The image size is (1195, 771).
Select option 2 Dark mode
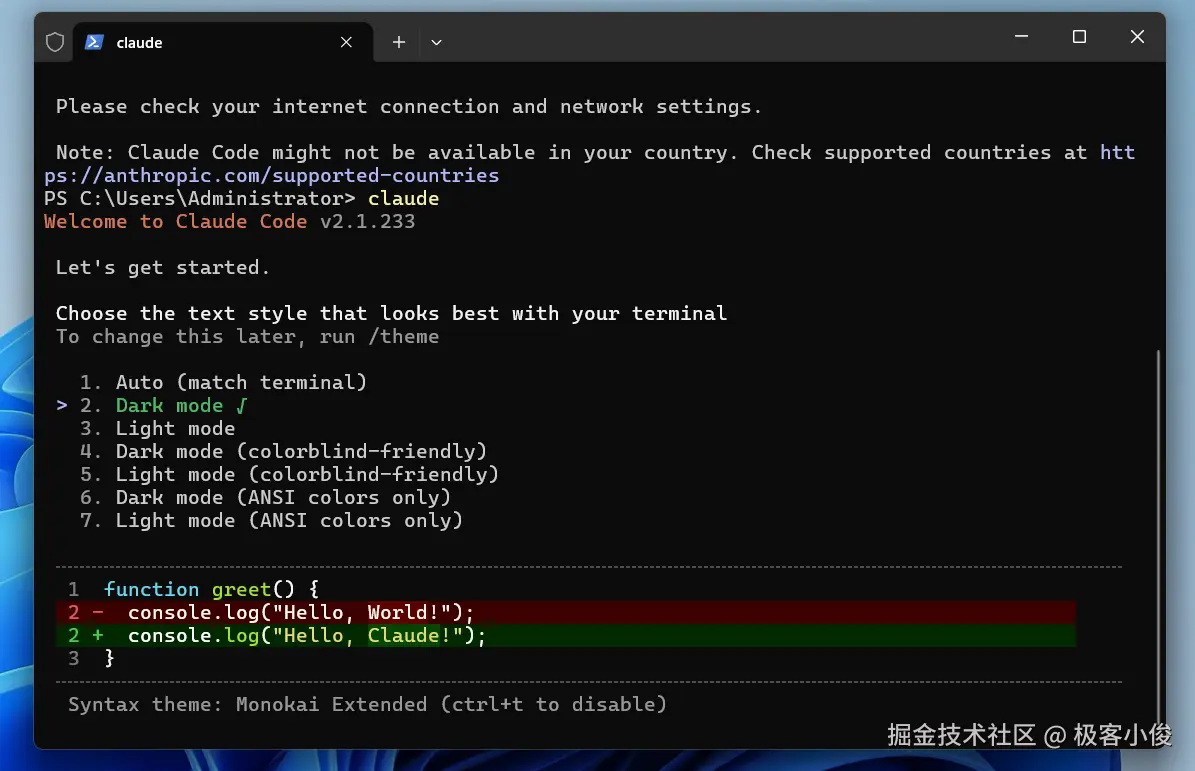pos(163,405)
